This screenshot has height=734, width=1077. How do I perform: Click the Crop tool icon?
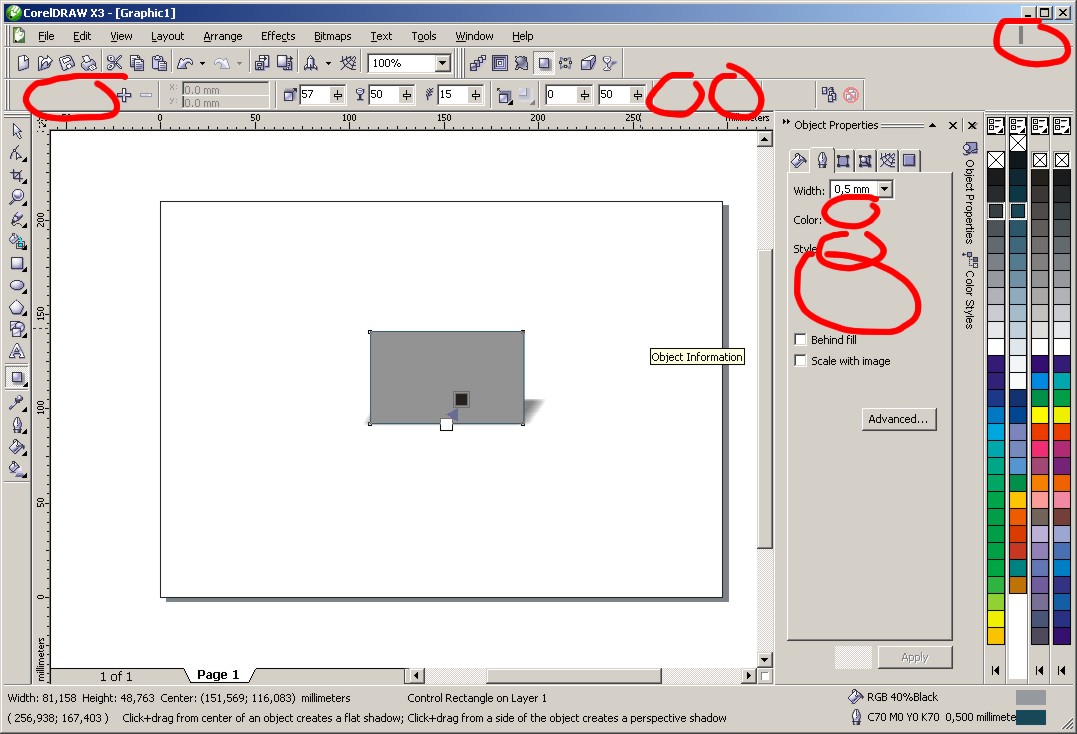(17, 175)
